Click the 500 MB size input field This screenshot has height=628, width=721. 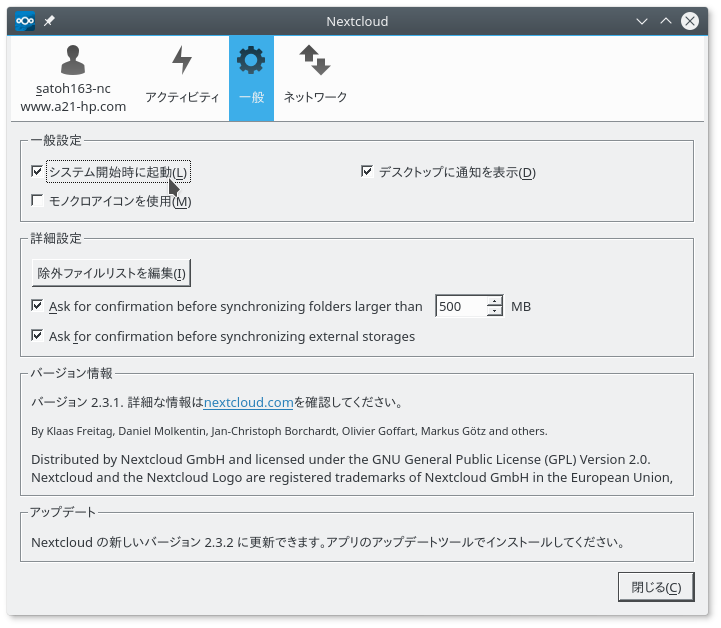(x=461, y=306)
